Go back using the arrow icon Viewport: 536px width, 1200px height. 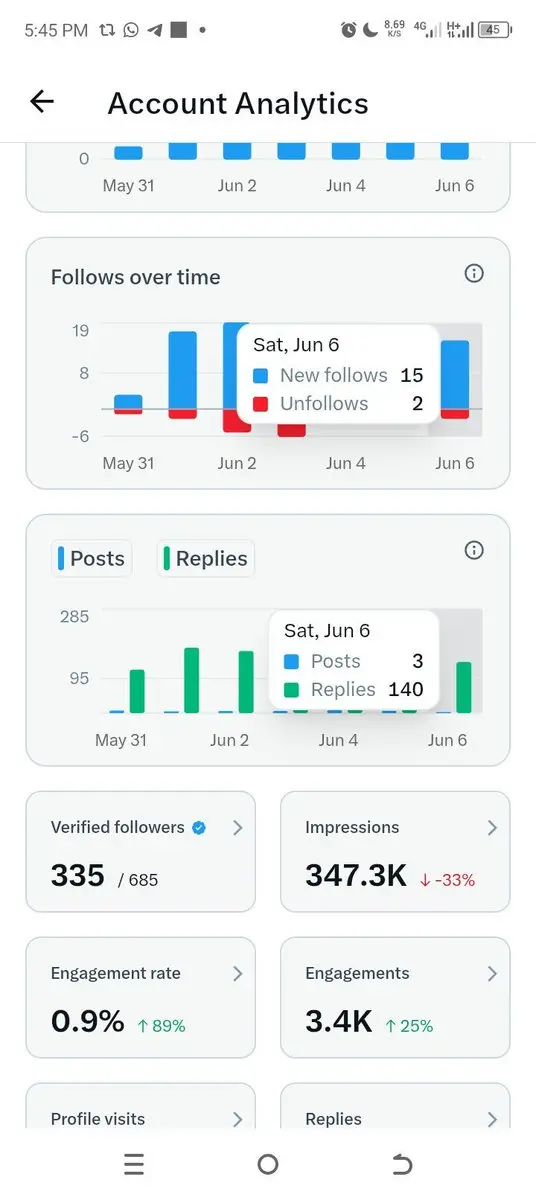[42, 101]
